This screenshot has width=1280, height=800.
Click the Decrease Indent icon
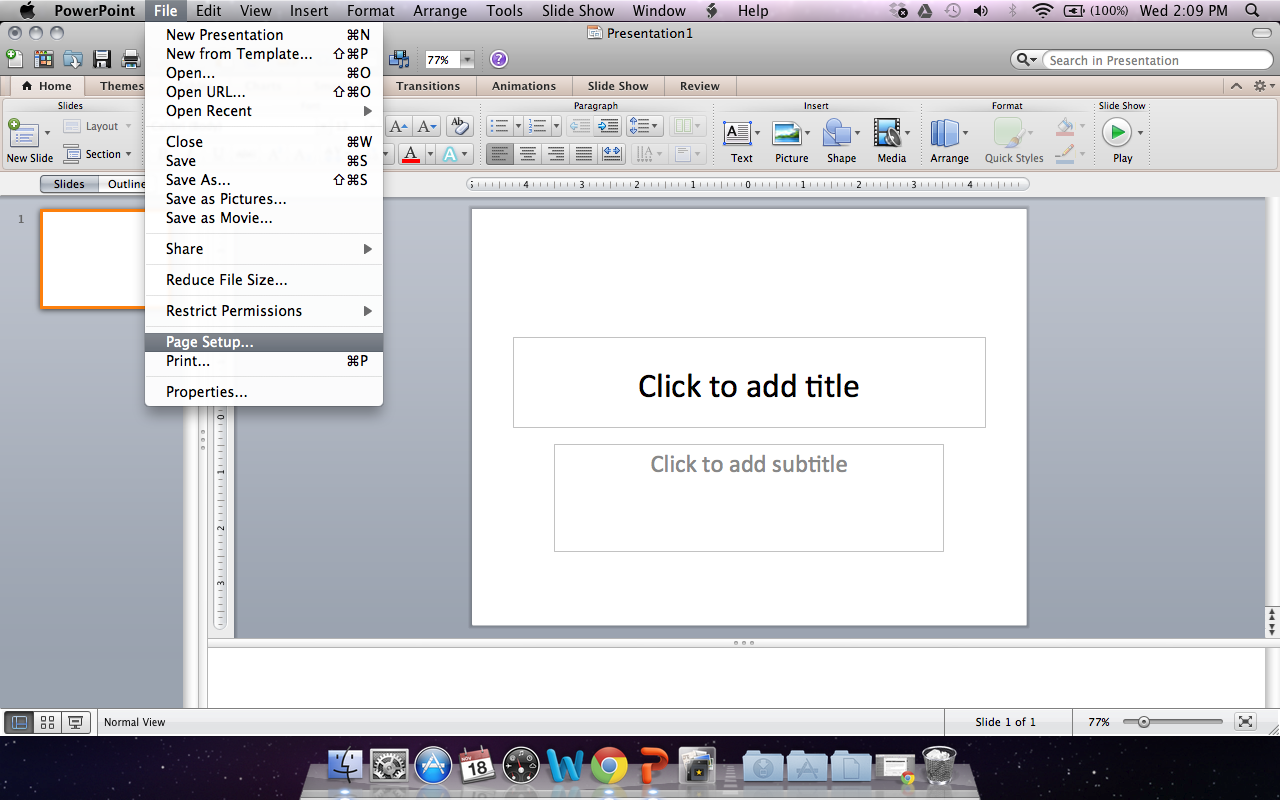(579, 126)
